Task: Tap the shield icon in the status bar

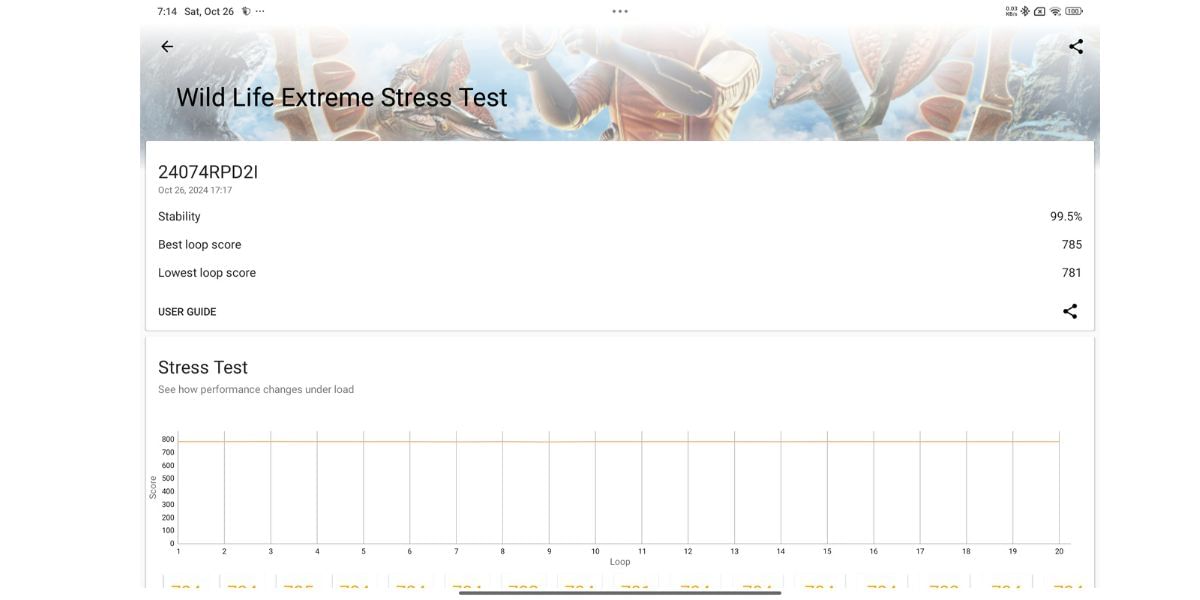Action: click(x=246, y=12)
